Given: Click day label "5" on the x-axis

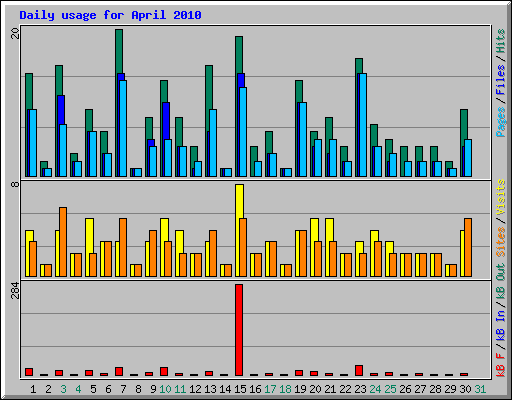Looking at the screenshot, I should 93,389.
